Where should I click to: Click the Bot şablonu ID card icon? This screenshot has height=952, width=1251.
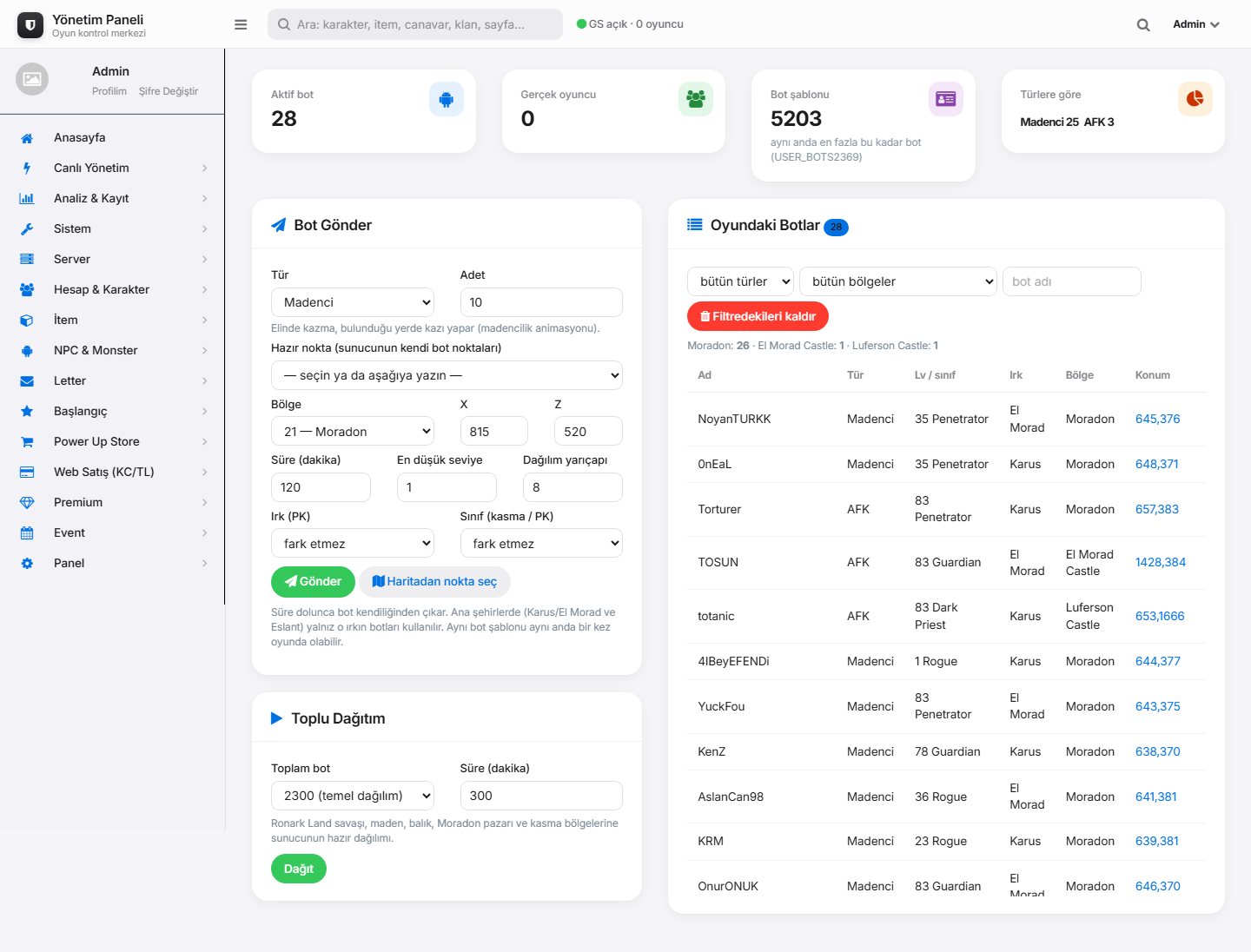tap(946, 99)
